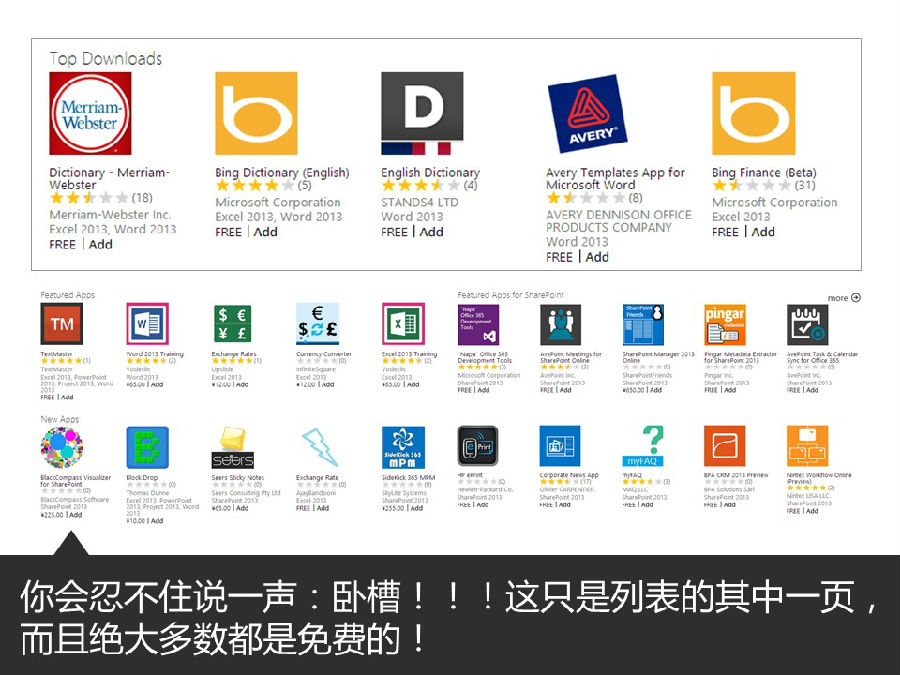Open 'Avery Templates App for Microsoft Word' title
Image resolution: width=900 pixels, height=675 pixels.
pos(615,179)
